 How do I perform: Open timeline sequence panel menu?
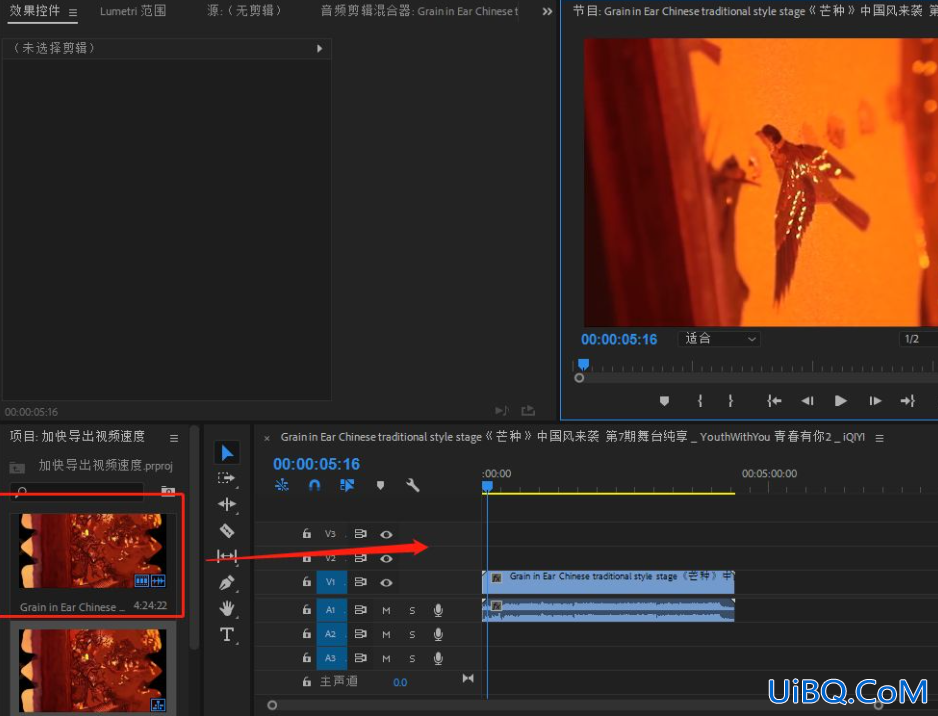tap(879, 438)
